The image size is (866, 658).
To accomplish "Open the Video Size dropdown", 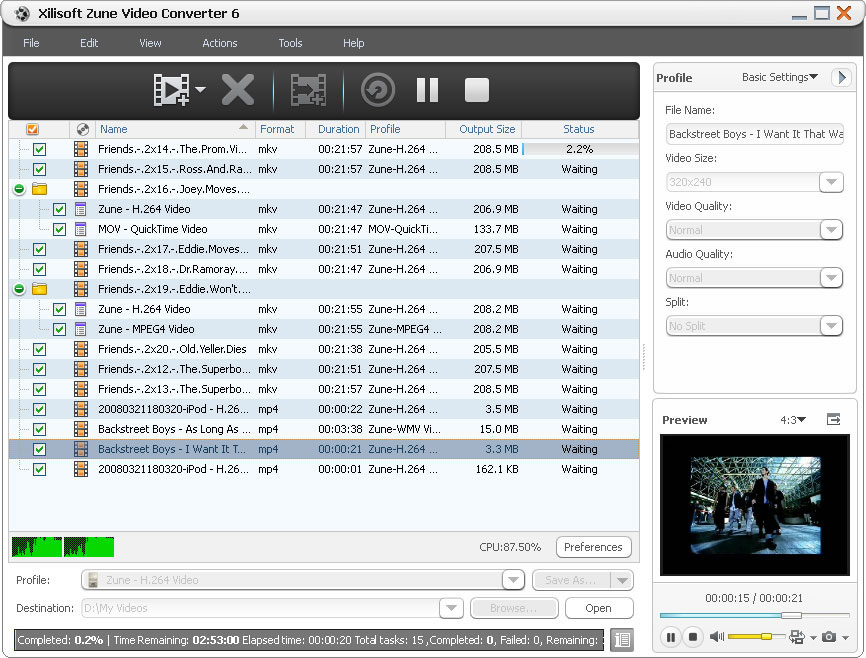I will [831, 181].
